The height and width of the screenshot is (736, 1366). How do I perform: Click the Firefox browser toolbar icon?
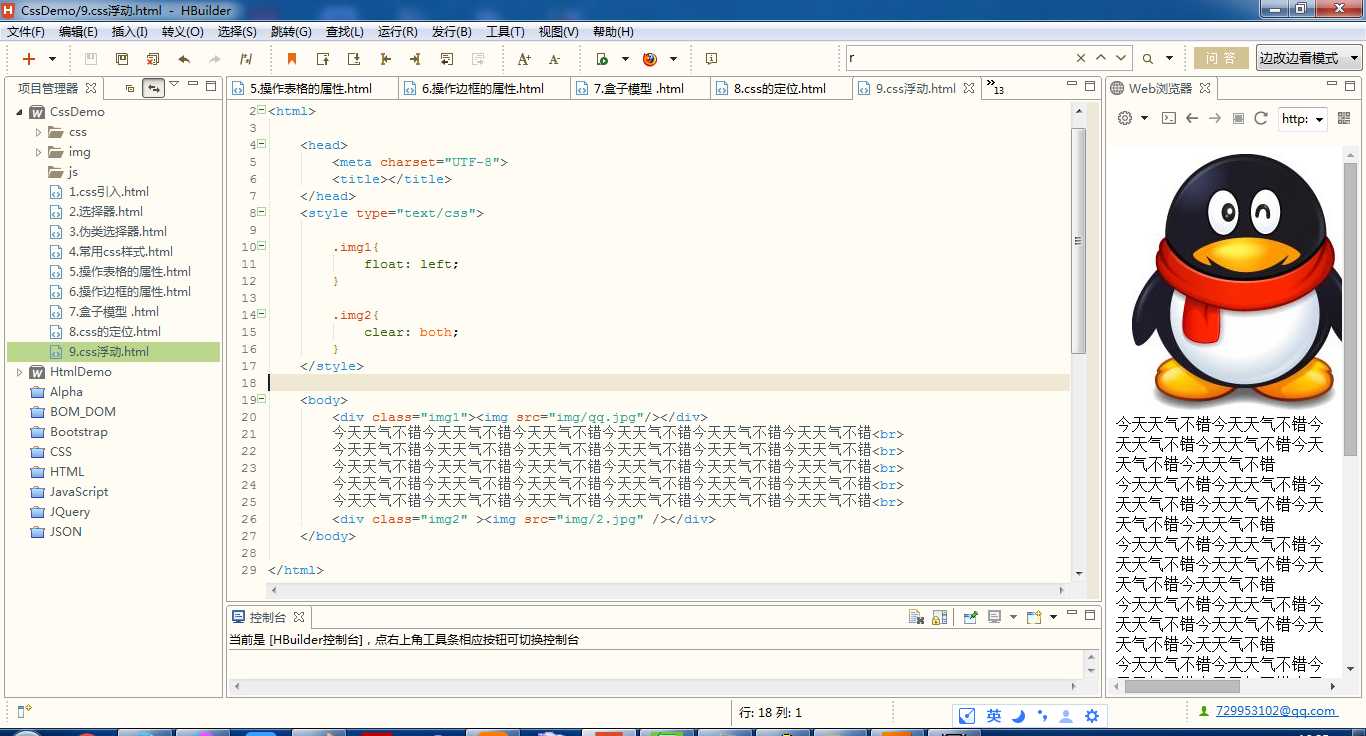pos(650,59)
